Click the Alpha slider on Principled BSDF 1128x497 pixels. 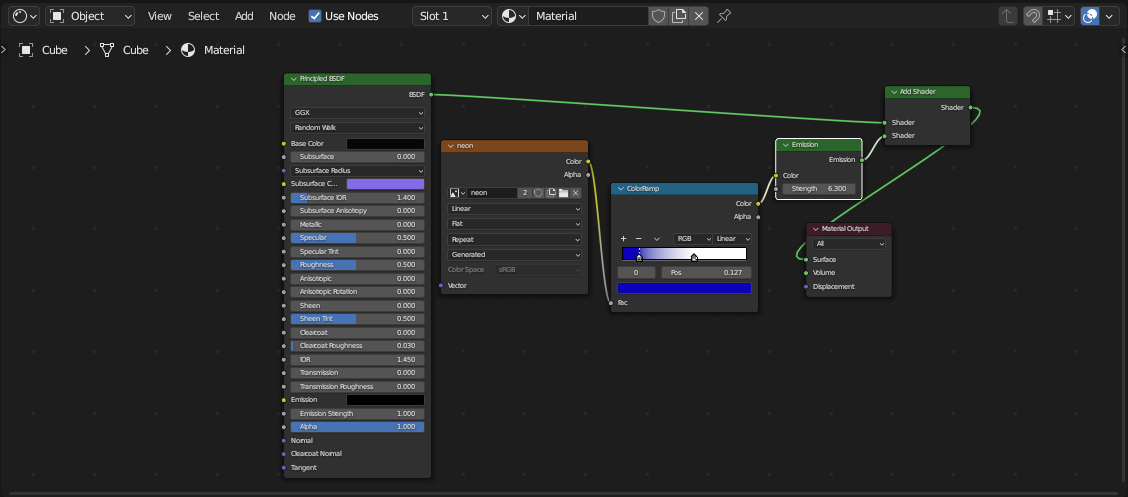point(358,427)
